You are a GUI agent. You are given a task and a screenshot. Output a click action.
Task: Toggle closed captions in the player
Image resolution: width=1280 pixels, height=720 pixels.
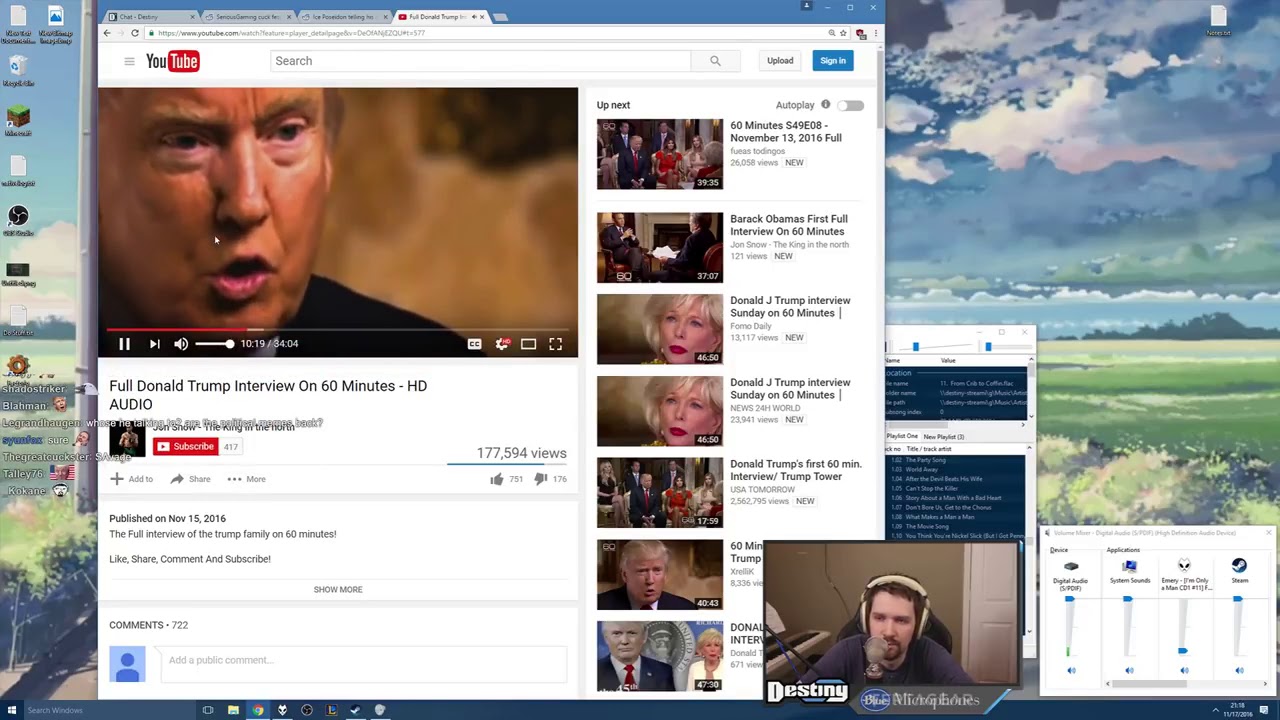click(474, 344)
